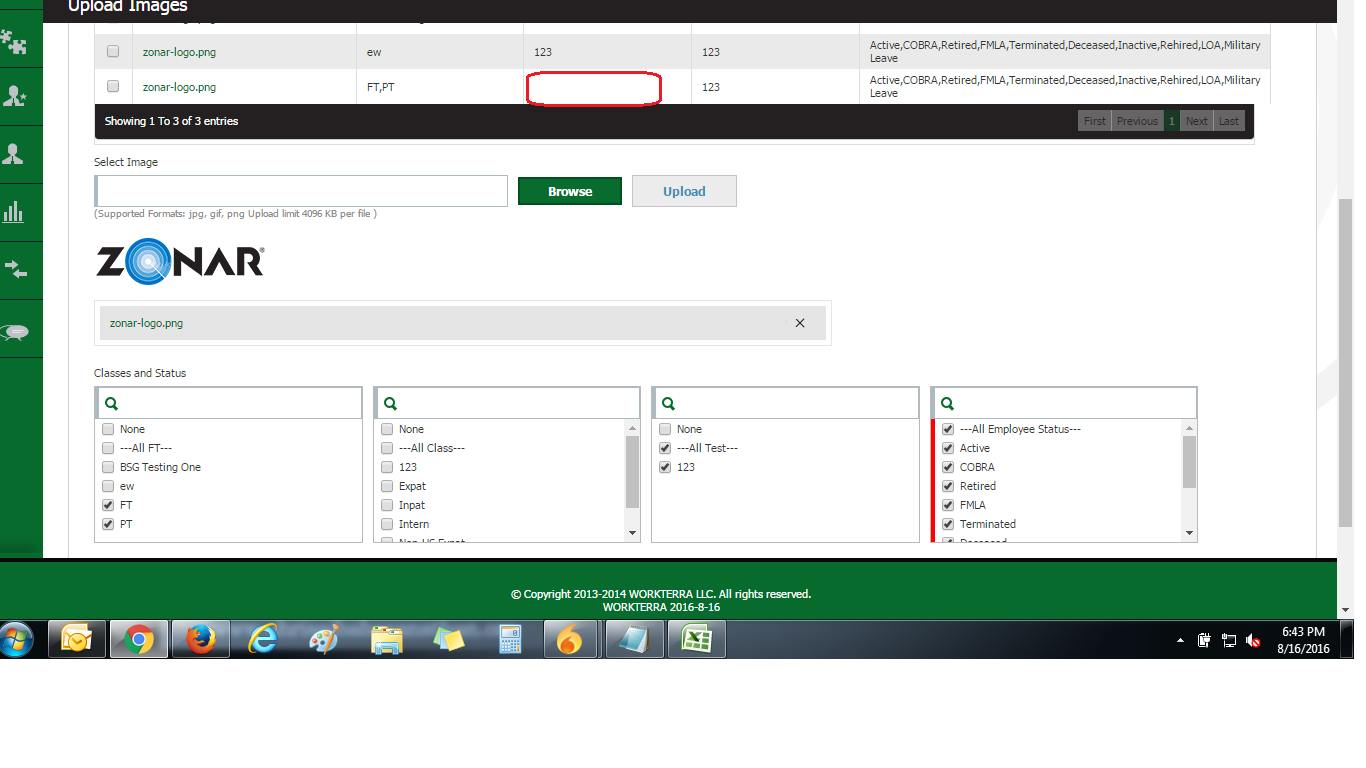Uncheck the COBRA status checkbox

[948, 467]
